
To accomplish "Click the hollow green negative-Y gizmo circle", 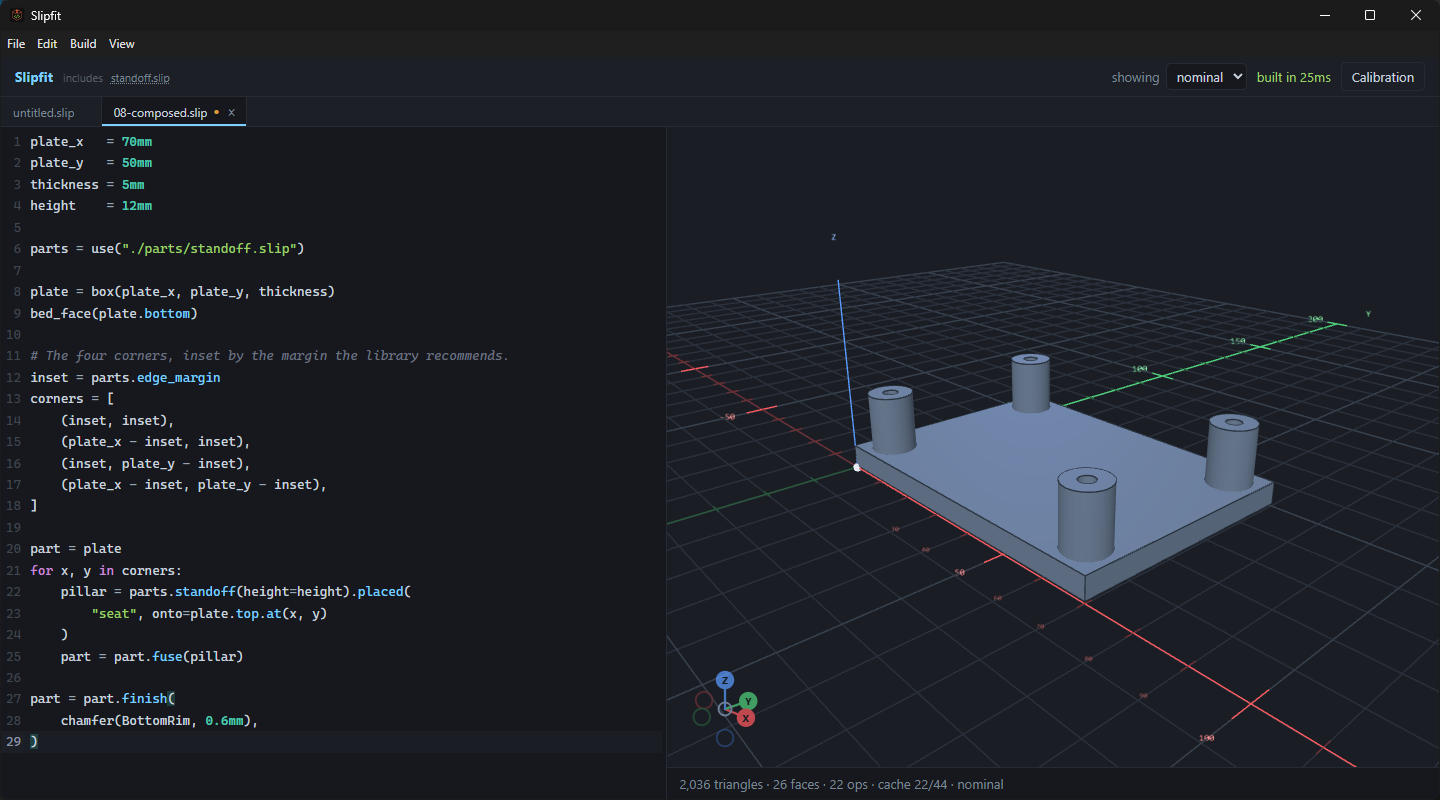I will (702, 717).
